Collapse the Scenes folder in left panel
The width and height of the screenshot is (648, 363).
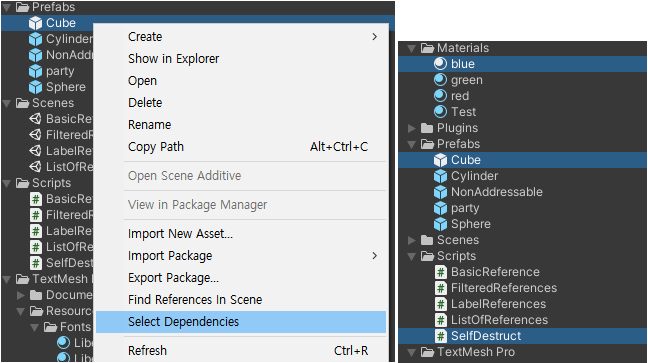tap(7, 103)
